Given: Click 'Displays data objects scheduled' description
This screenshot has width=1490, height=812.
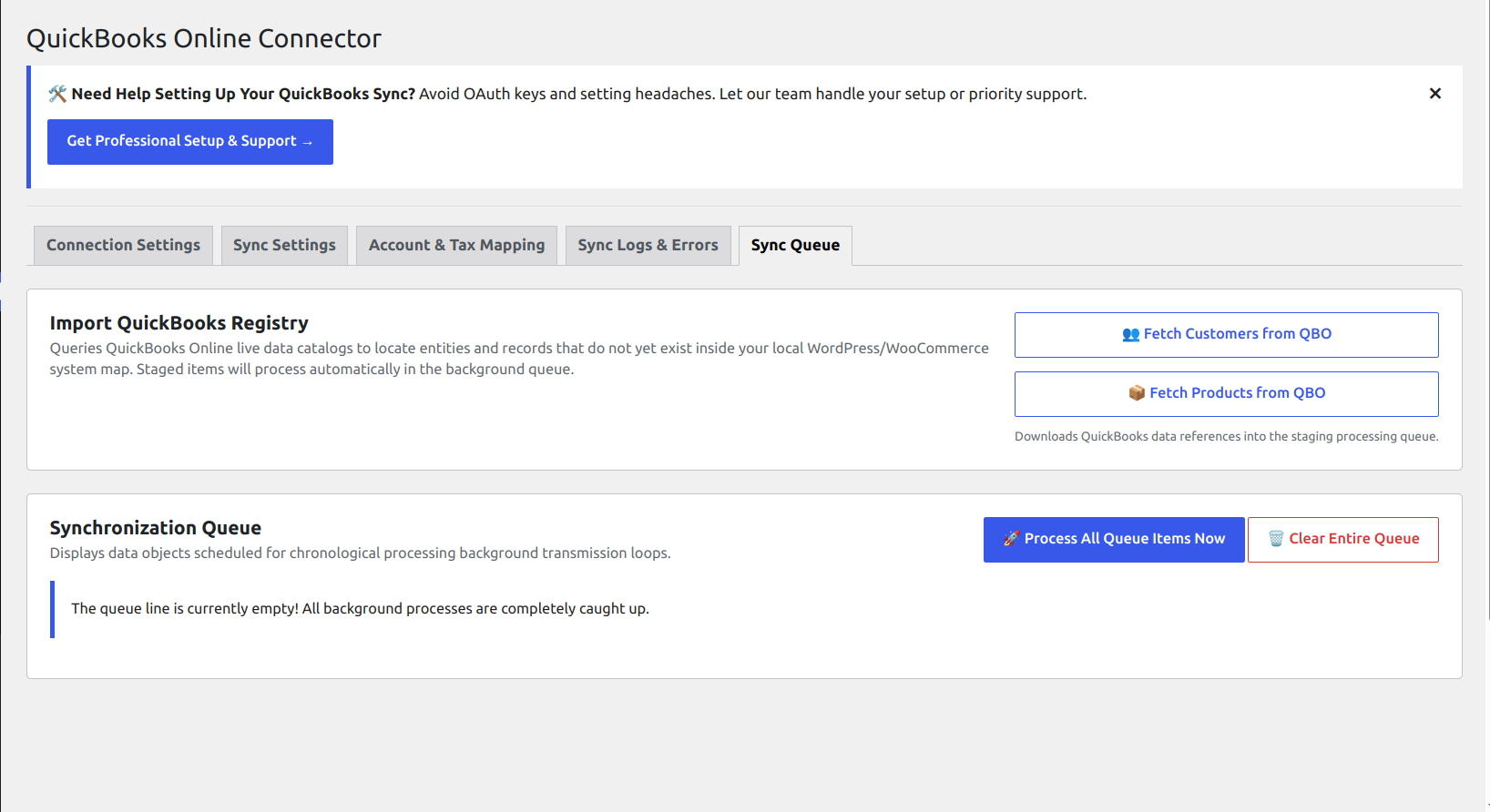Looking at the screenshot, I should [x=360, y=553].
